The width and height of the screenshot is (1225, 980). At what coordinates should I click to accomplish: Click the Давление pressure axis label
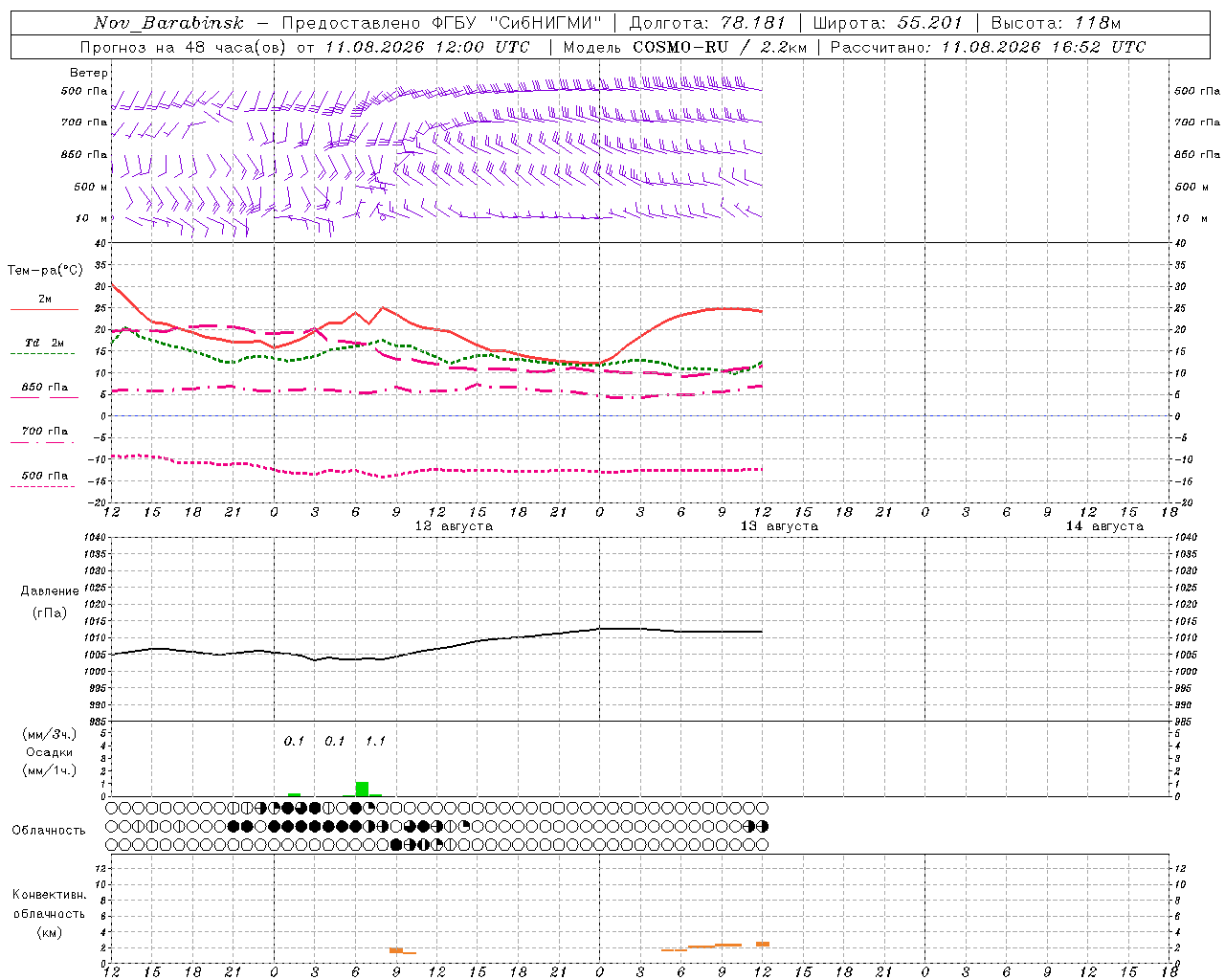click(x=50, y=590)
